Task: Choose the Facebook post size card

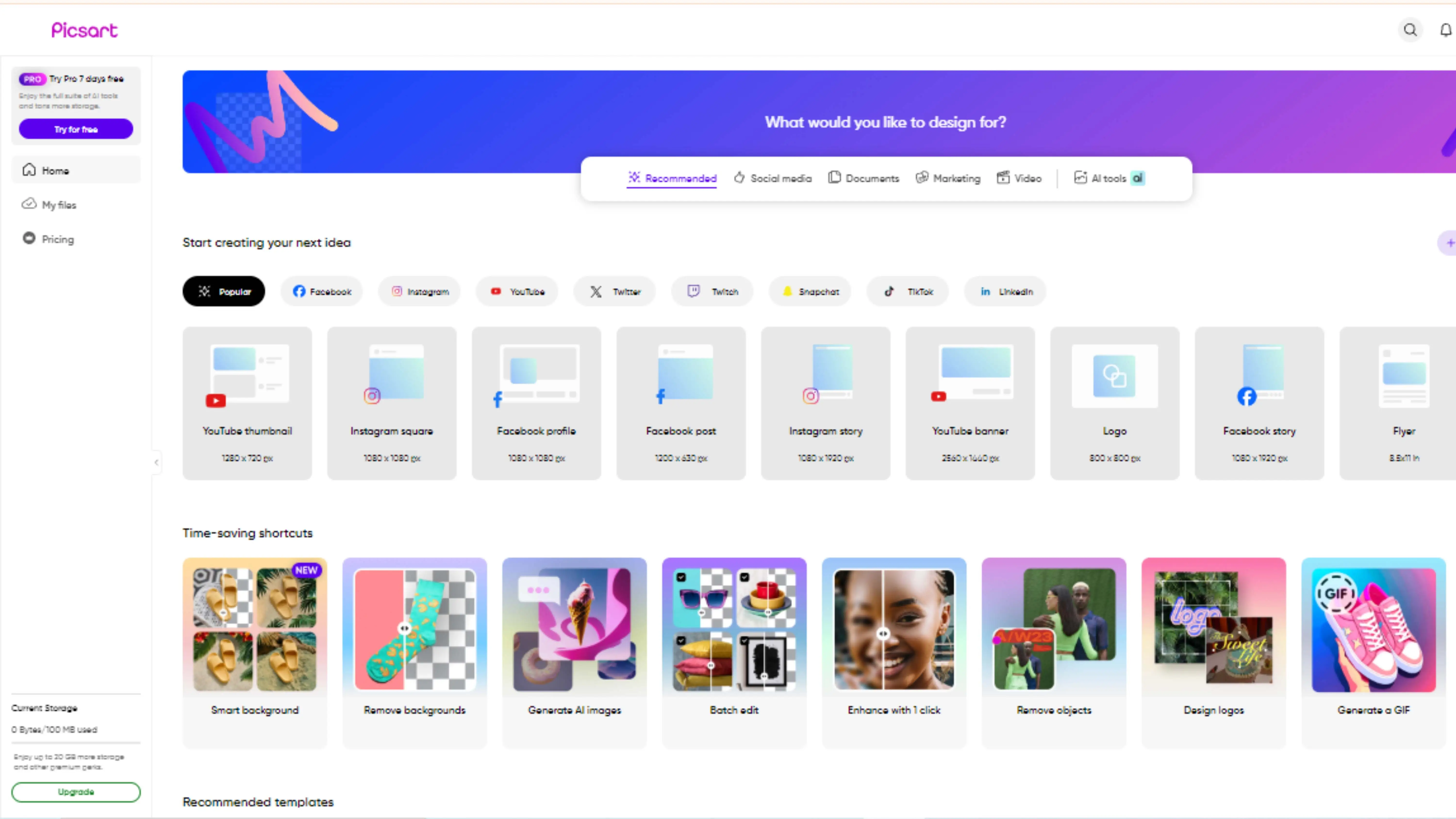Action: tap(681, 404)
